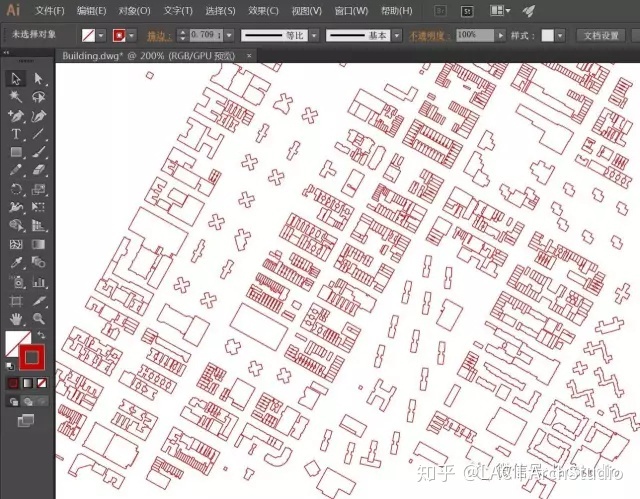Select the Line Segment tool
This screenshot has width=640, height=499.
pos(38,134)
